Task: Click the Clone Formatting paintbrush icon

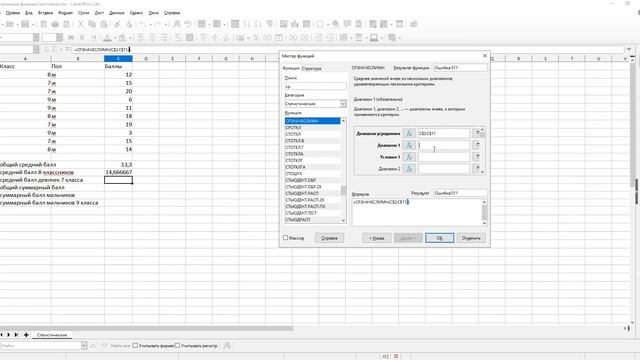Action: 118,24
